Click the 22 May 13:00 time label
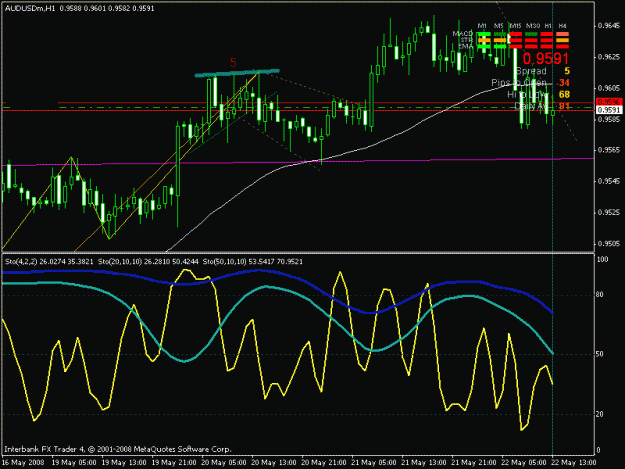Screen dimensions: 625x469 point(574,463)
